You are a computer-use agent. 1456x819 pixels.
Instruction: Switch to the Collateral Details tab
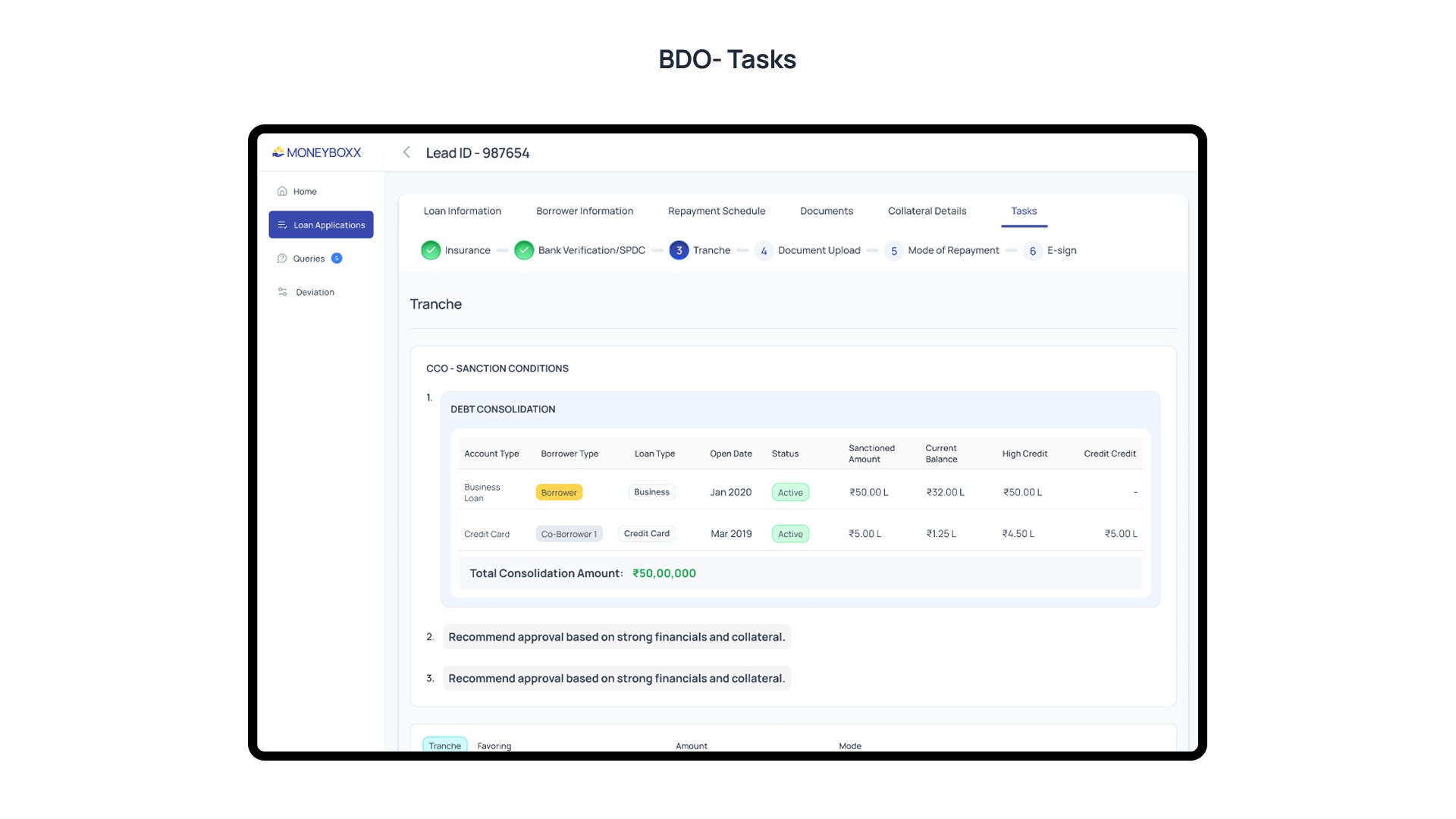[927, 211]
